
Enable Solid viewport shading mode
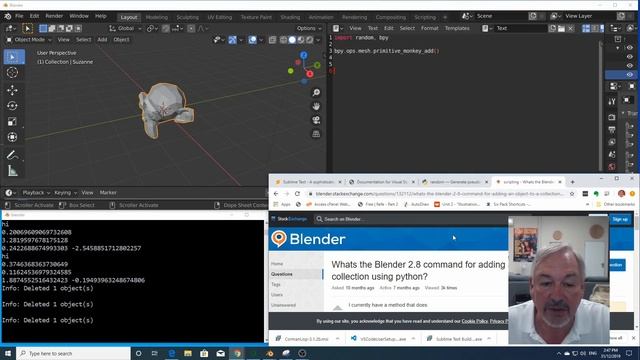(x=292, y=40)
